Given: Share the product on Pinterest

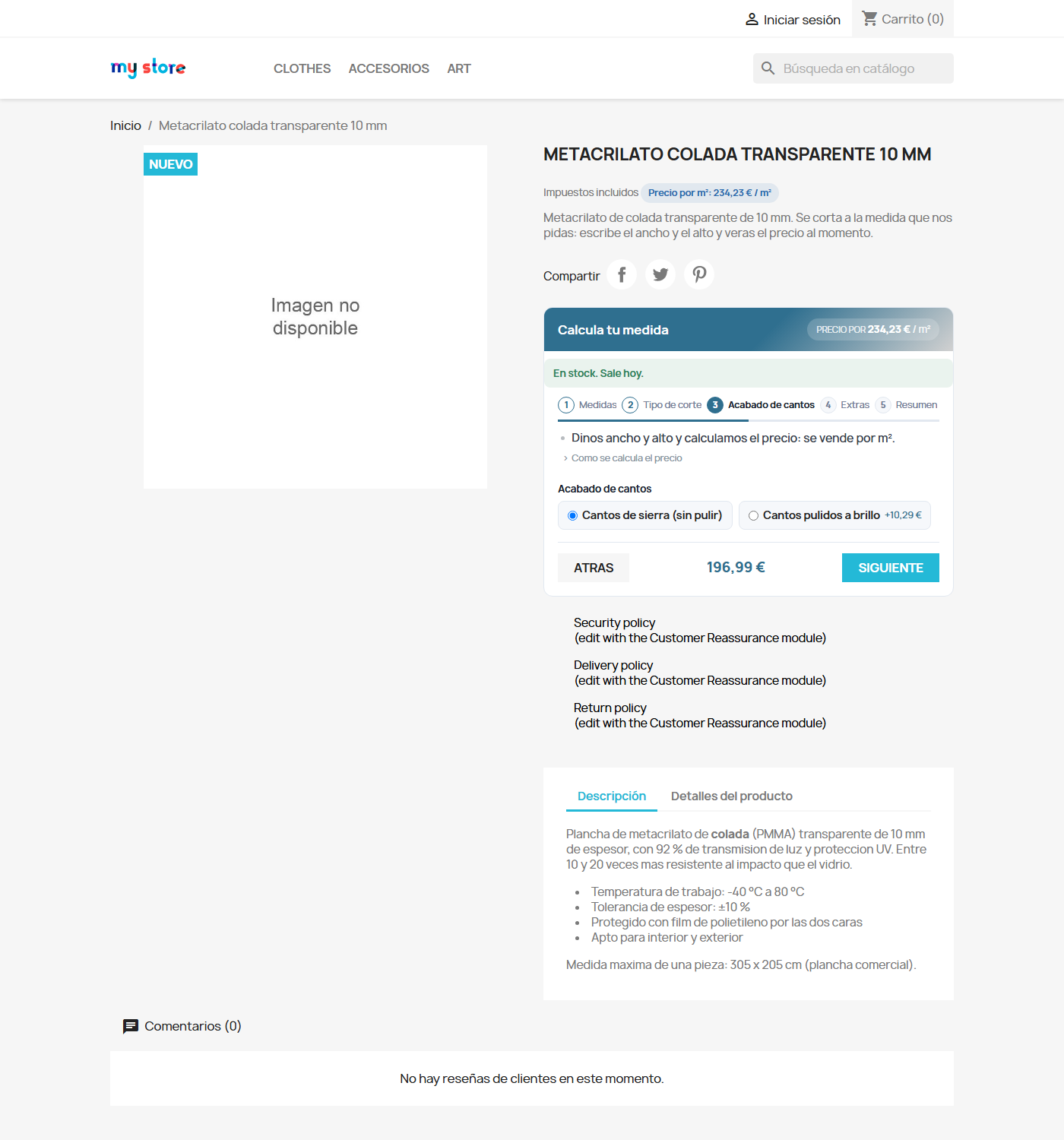Looking at the screenshot, I should (x=699, y=274).
